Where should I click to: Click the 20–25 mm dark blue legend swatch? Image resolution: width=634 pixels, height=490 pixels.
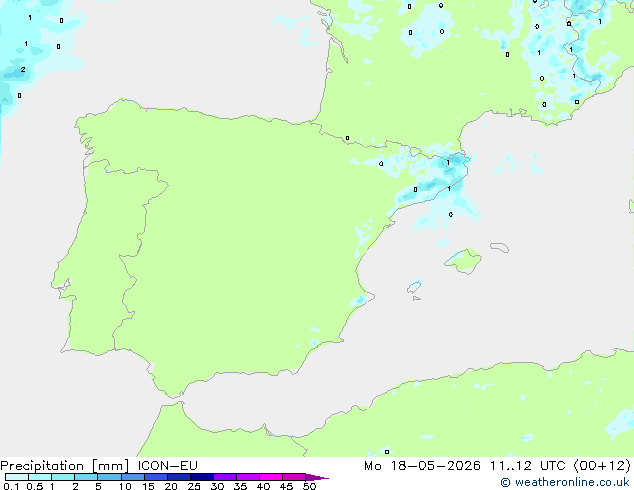(x=179, y=477)
